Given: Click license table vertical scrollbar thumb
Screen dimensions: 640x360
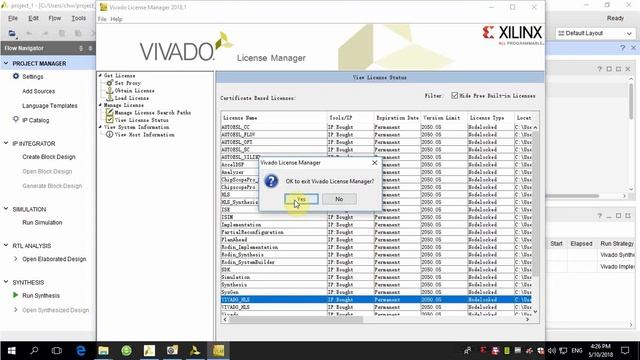Looking at the screenshot, I should pyautogui.click(x=535, y=203).
